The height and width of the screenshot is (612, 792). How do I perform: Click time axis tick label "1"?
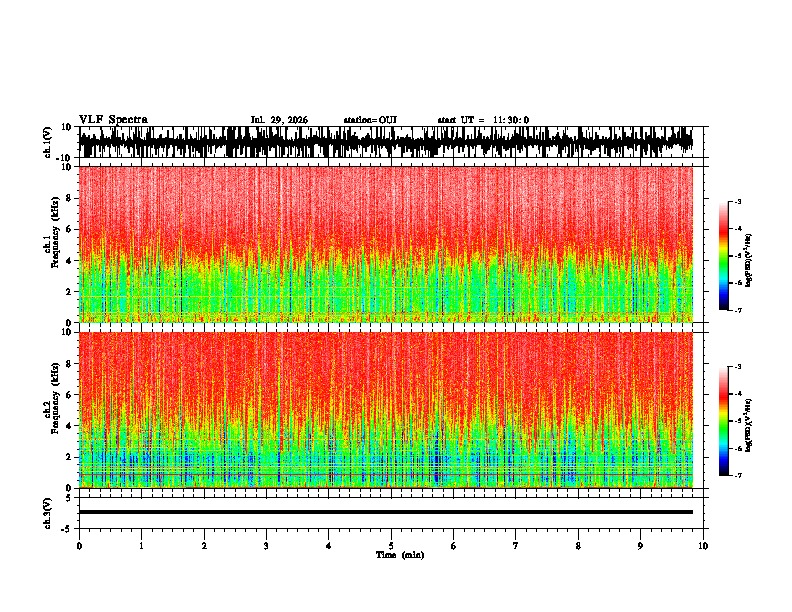tap(141, 546)
